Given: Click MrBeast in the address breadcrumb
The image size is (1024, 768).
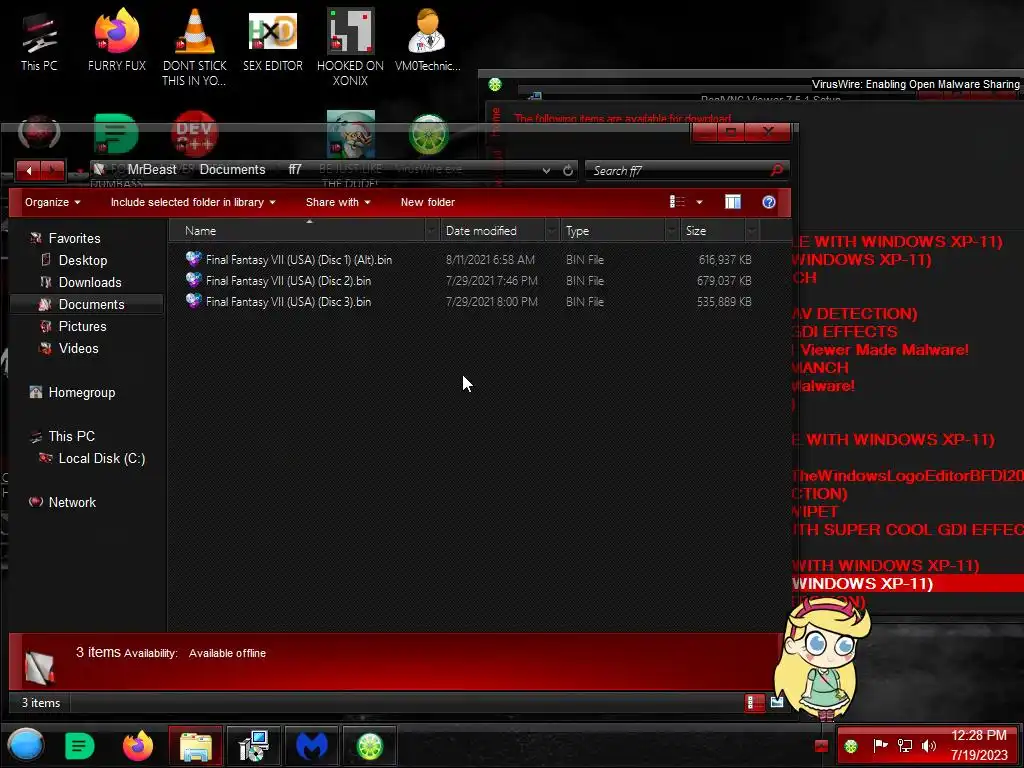Looking at the screenshot, I should click(152, 169).
